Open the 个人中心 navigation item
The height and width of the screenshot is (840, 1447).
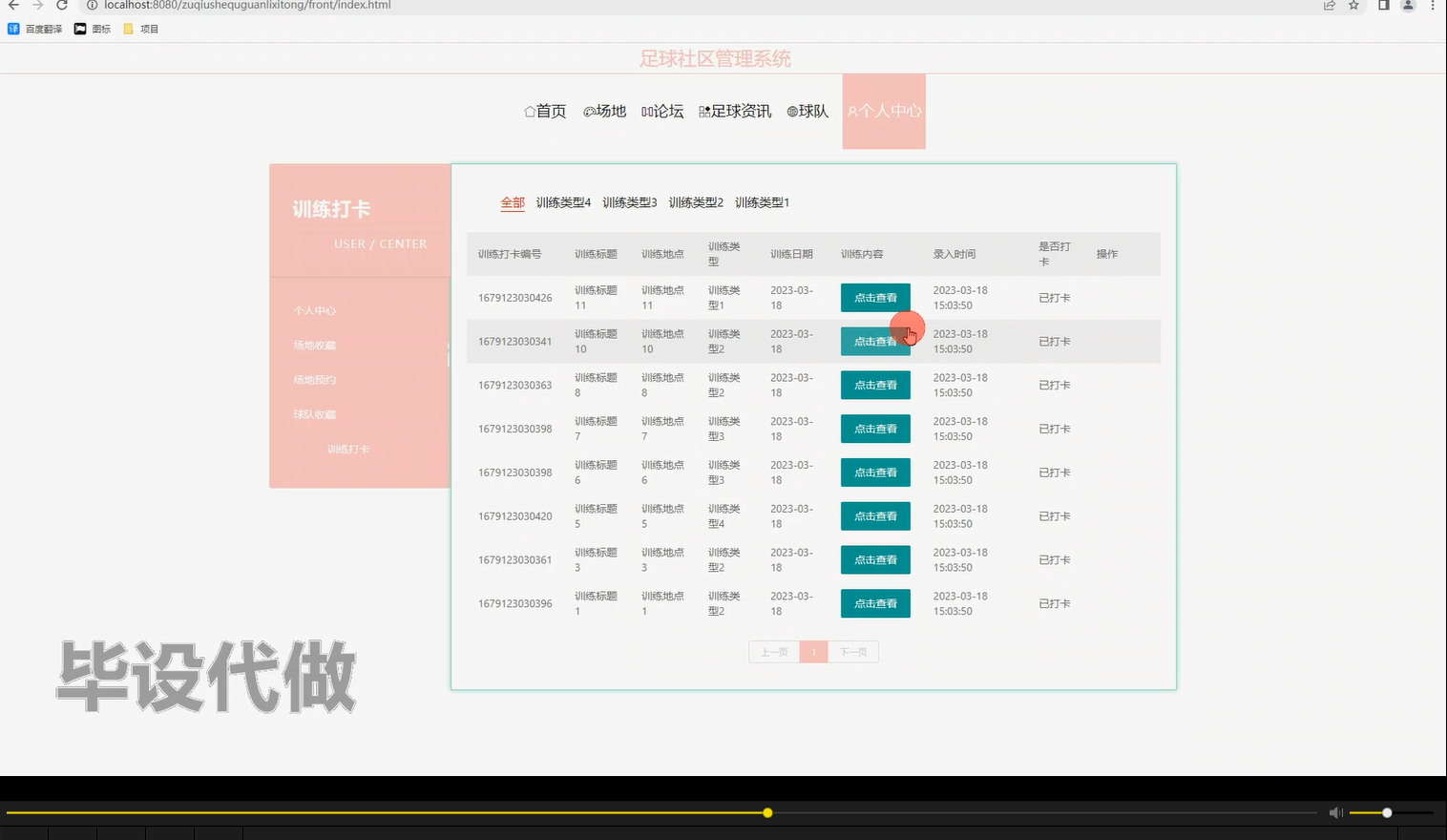[x=884, y=111]
